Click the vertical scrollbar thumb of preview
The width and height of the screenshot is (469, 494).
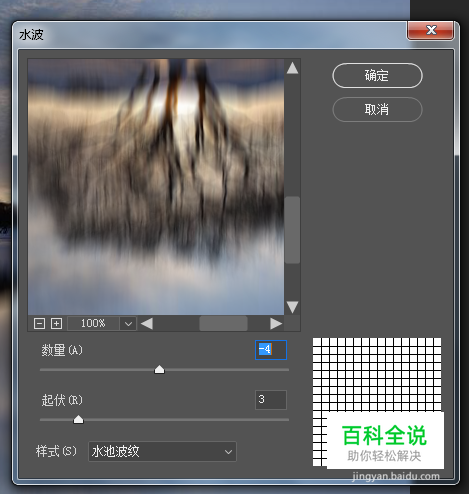(x=292, y=230)
